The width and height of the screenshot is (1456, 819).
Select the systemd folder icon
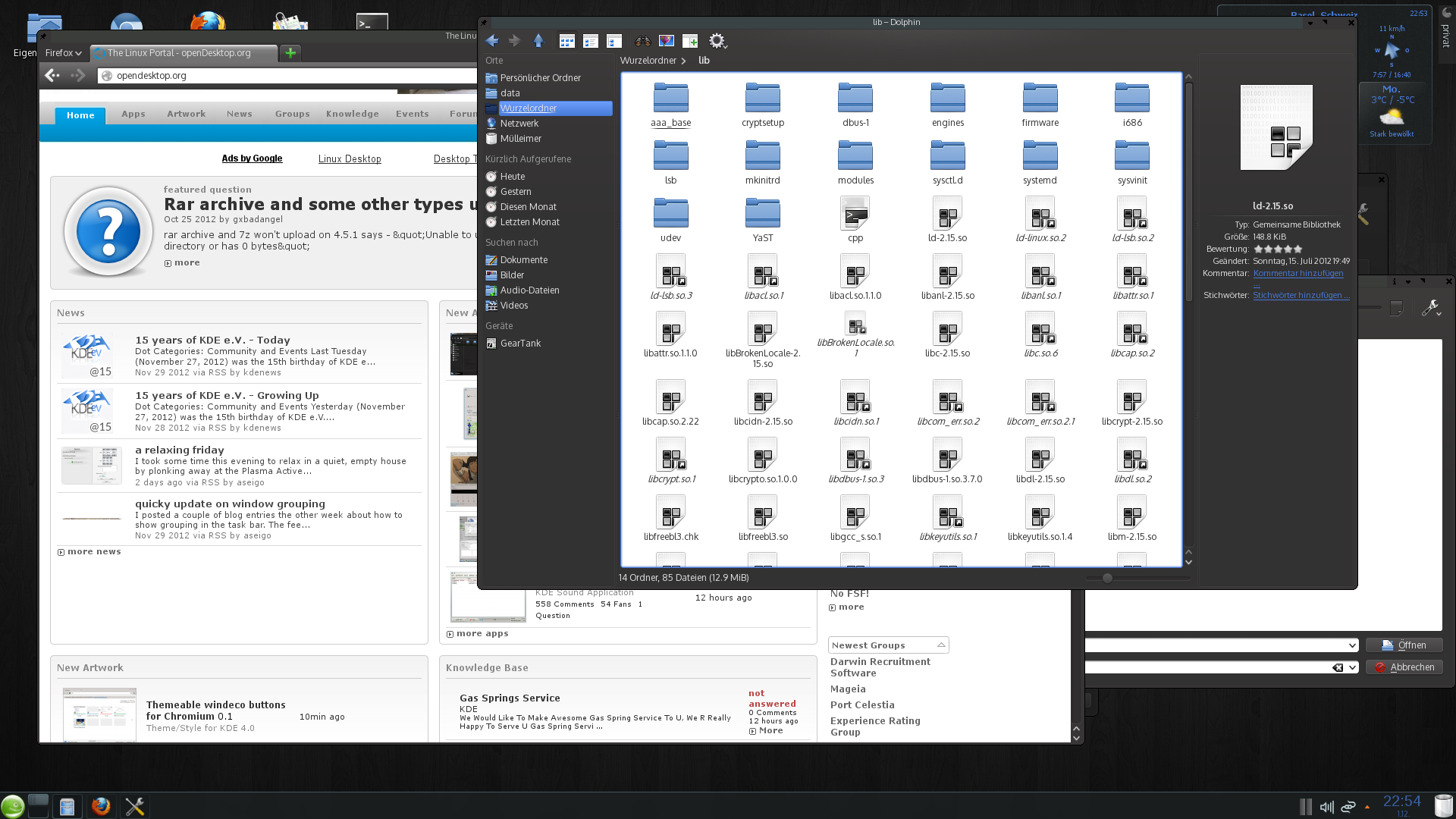pyautogui.click(x=1040, y=155)
